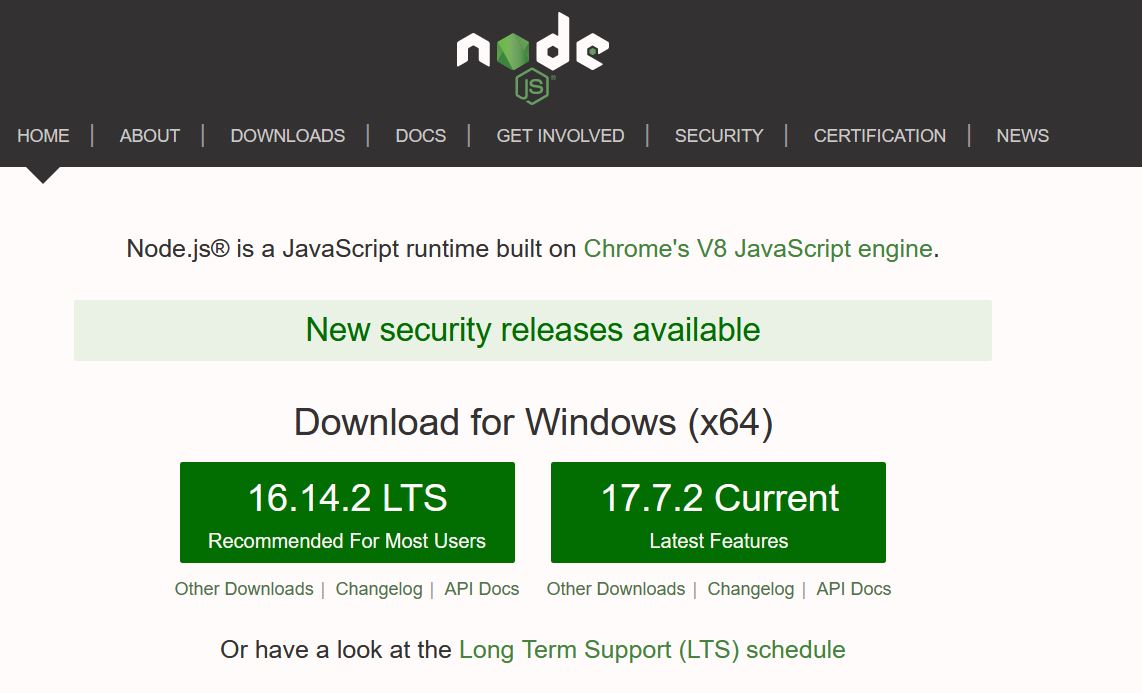View the Changelog for 16.14.2 LTS
The width and height of the screenshot is (1142, 693).
point(379,589)
